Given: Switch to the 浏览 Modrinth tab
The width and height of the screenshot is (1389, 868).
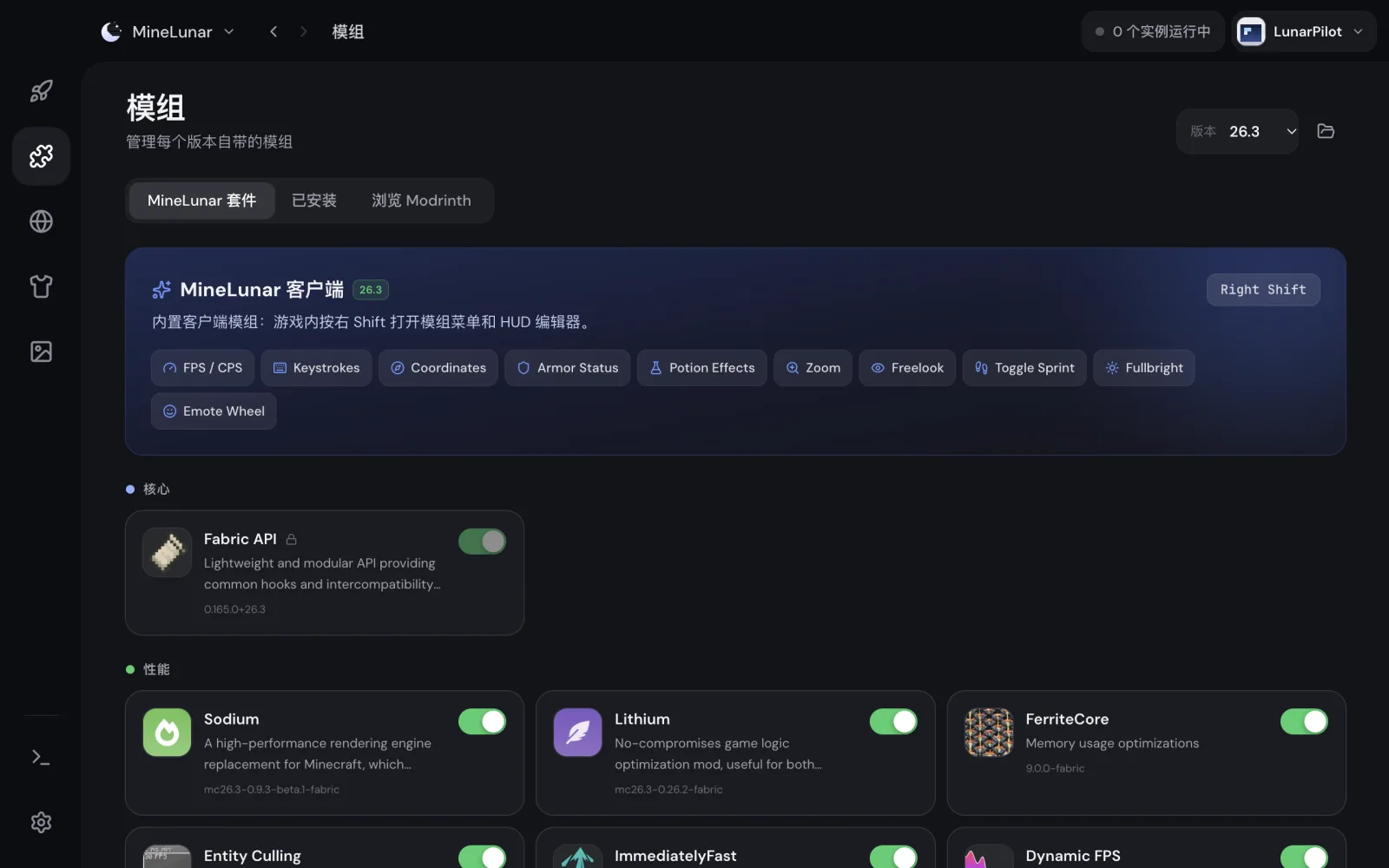Looking at the screenshot, I should click(x=421, y=201).
